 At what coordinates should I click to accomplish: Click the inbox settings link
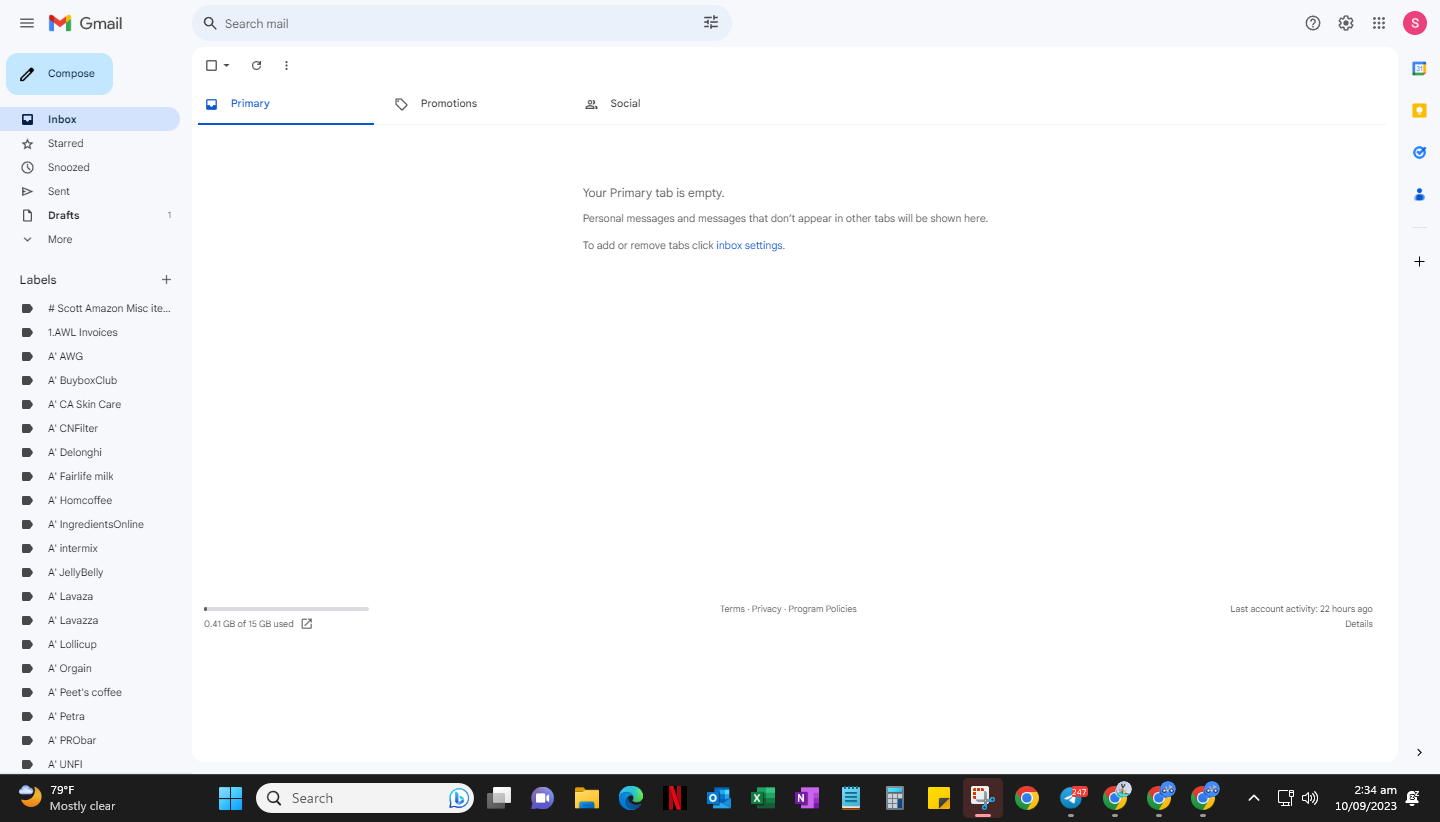(x=749, y=246)
